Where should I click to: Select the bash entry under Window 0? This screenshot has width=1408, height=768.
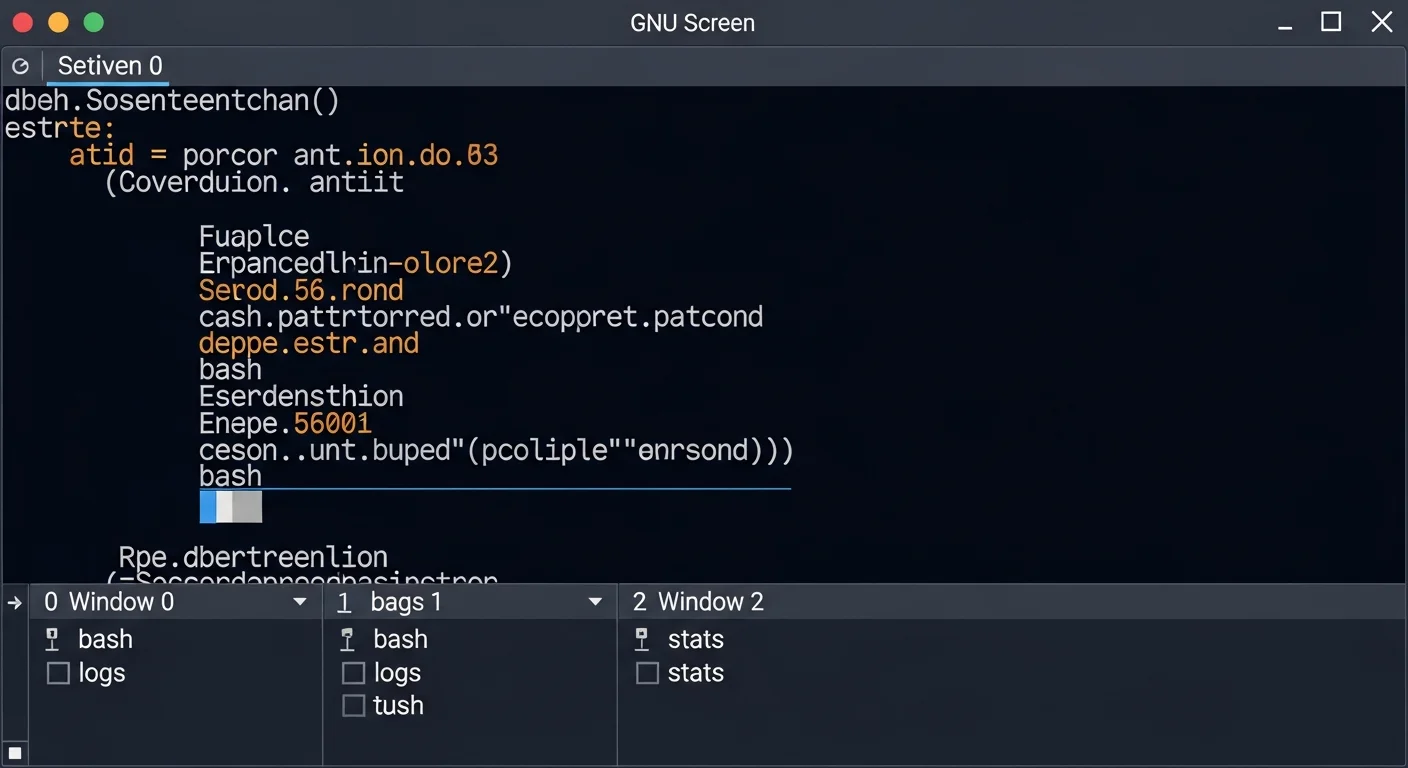[x=105, y=639]
